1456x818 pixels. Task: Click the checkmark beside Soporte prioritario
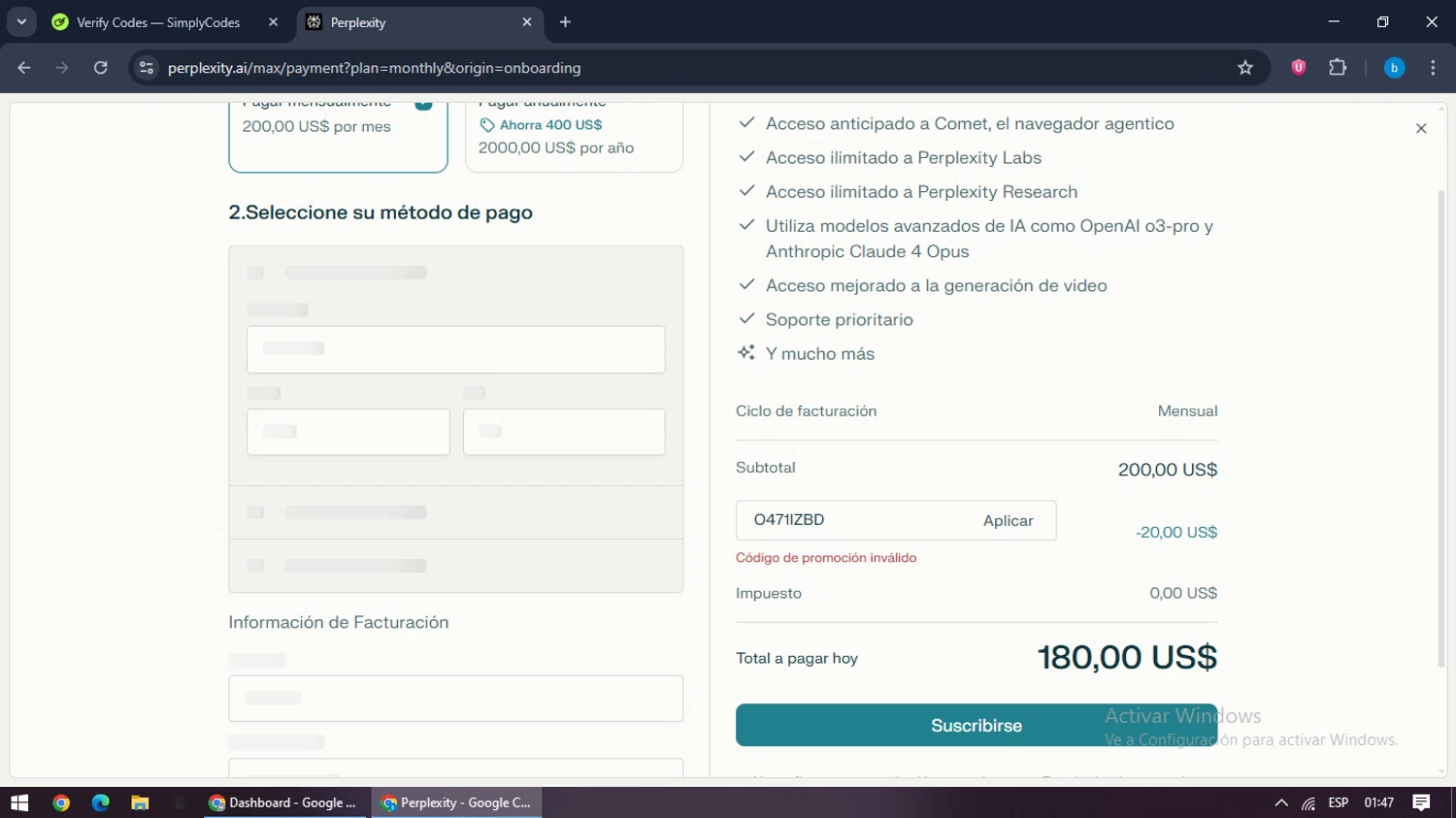pyautogui.click(x=746, y=318)
